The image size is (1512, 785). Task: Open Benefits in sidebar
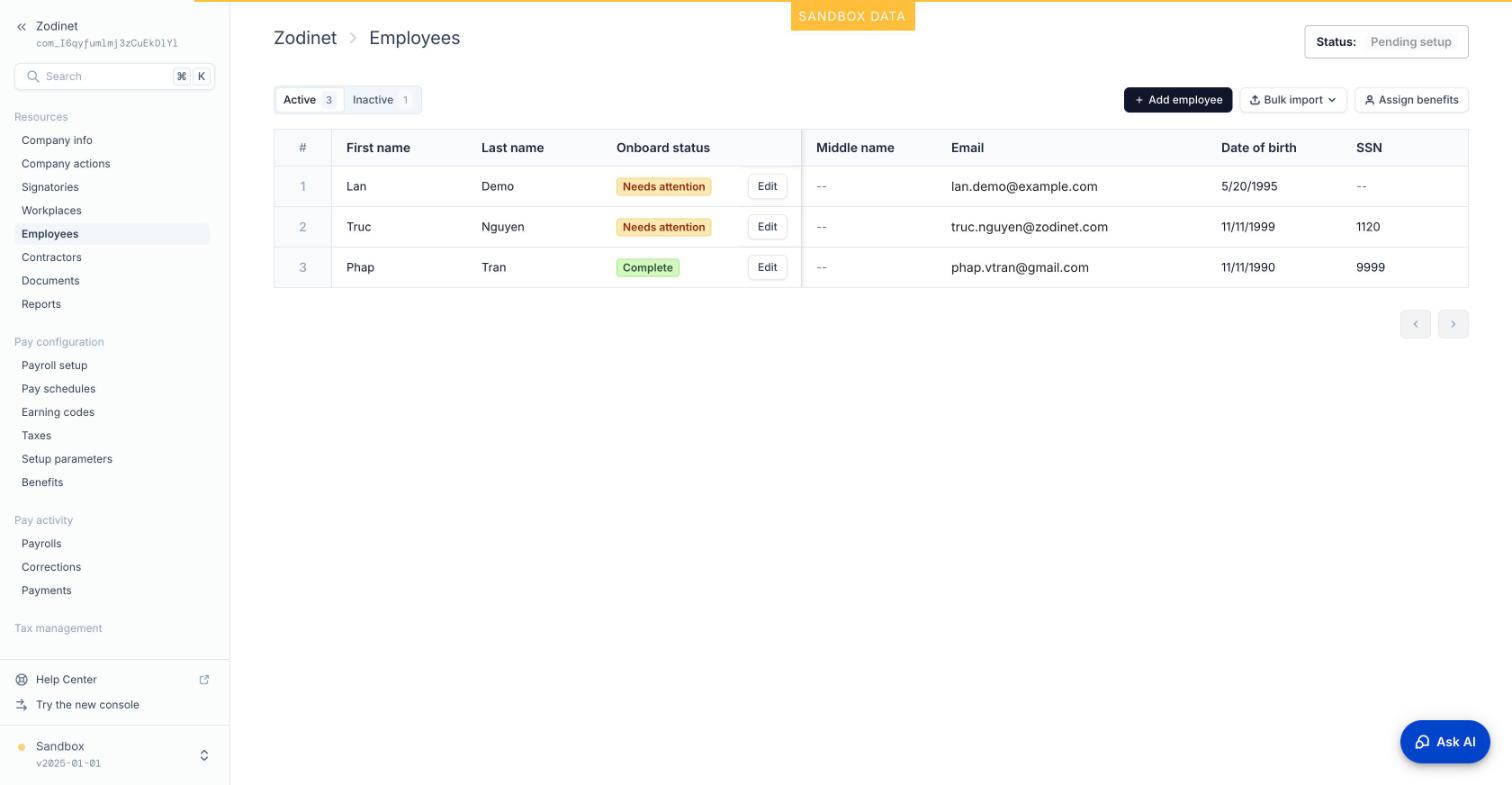pos(42,482)
